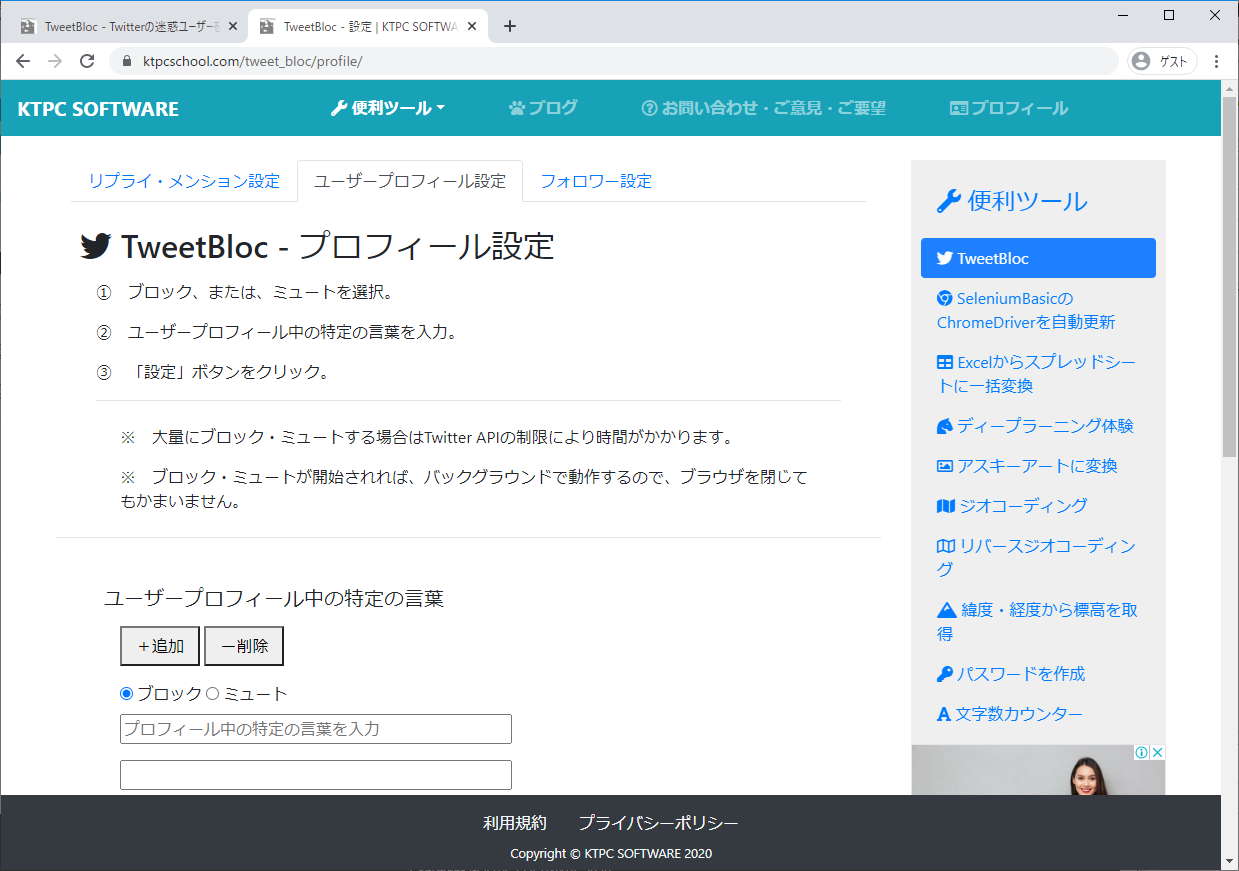1239x871 pixels.
Task: Open the アスキーアートに変換 tool
Action: (x=1027, y=466)
